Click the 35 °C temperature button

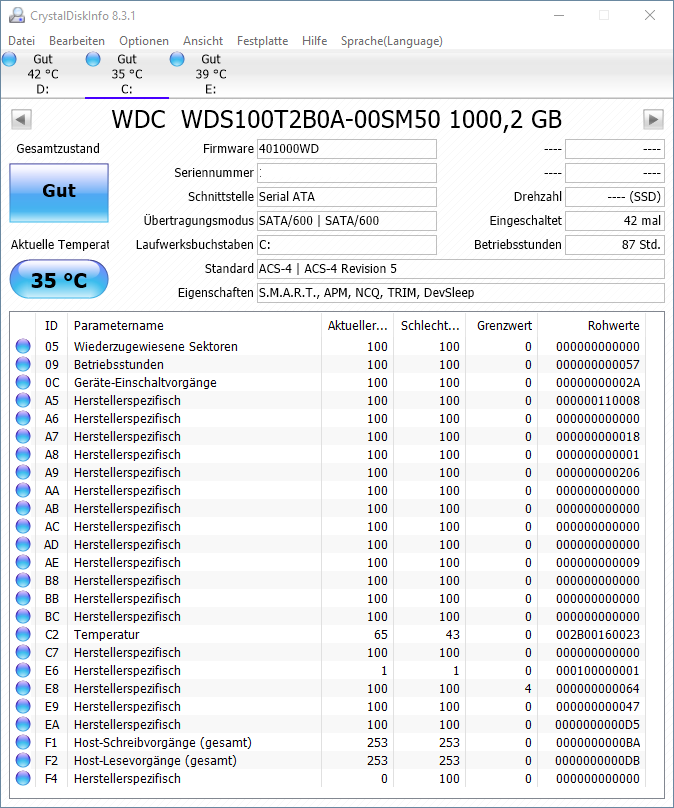59,279
